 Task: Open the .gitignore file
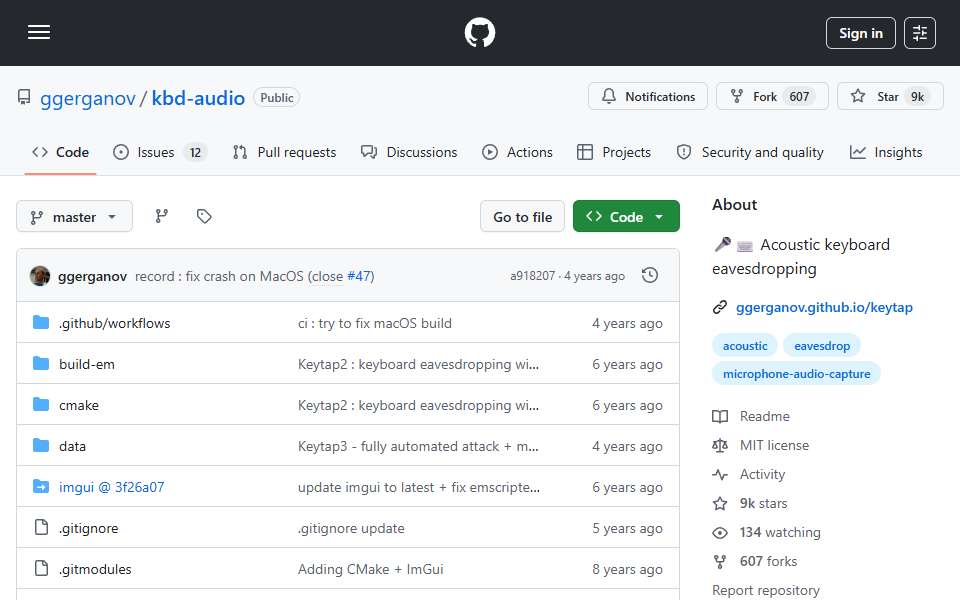tap(88, 528)
